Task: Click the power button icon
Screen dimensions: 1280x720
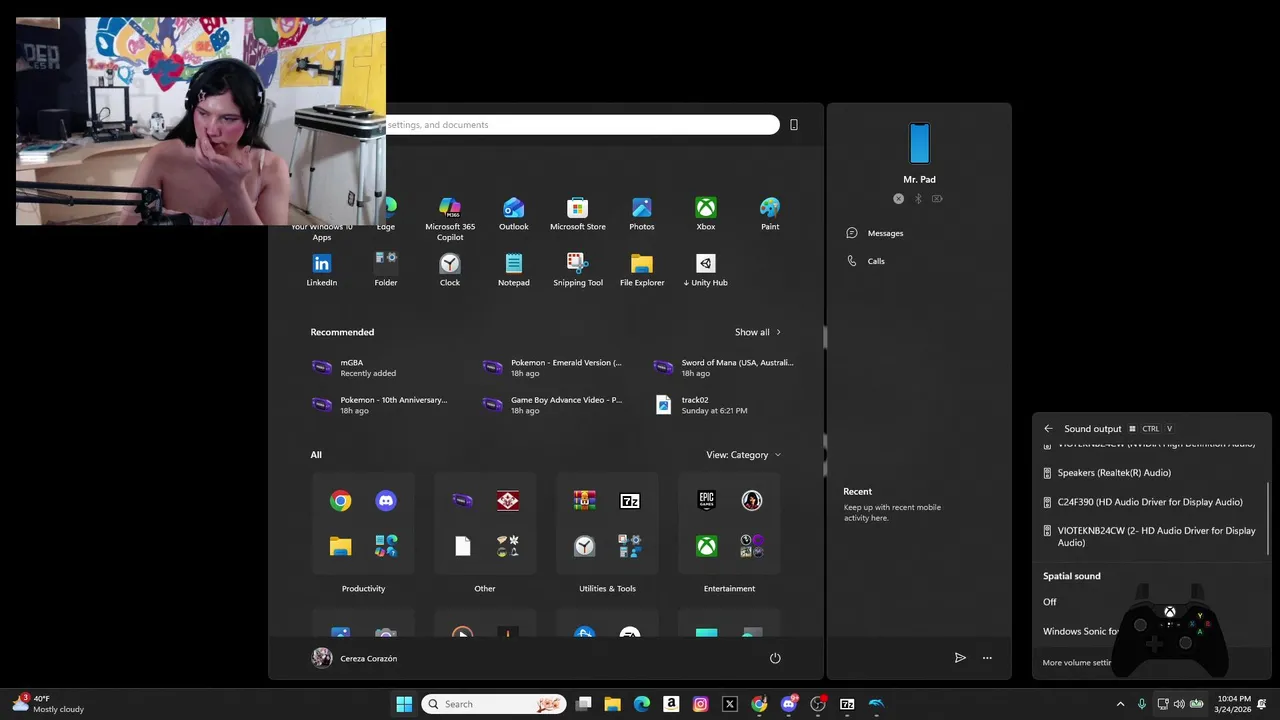Action: (x=775, y=658)
